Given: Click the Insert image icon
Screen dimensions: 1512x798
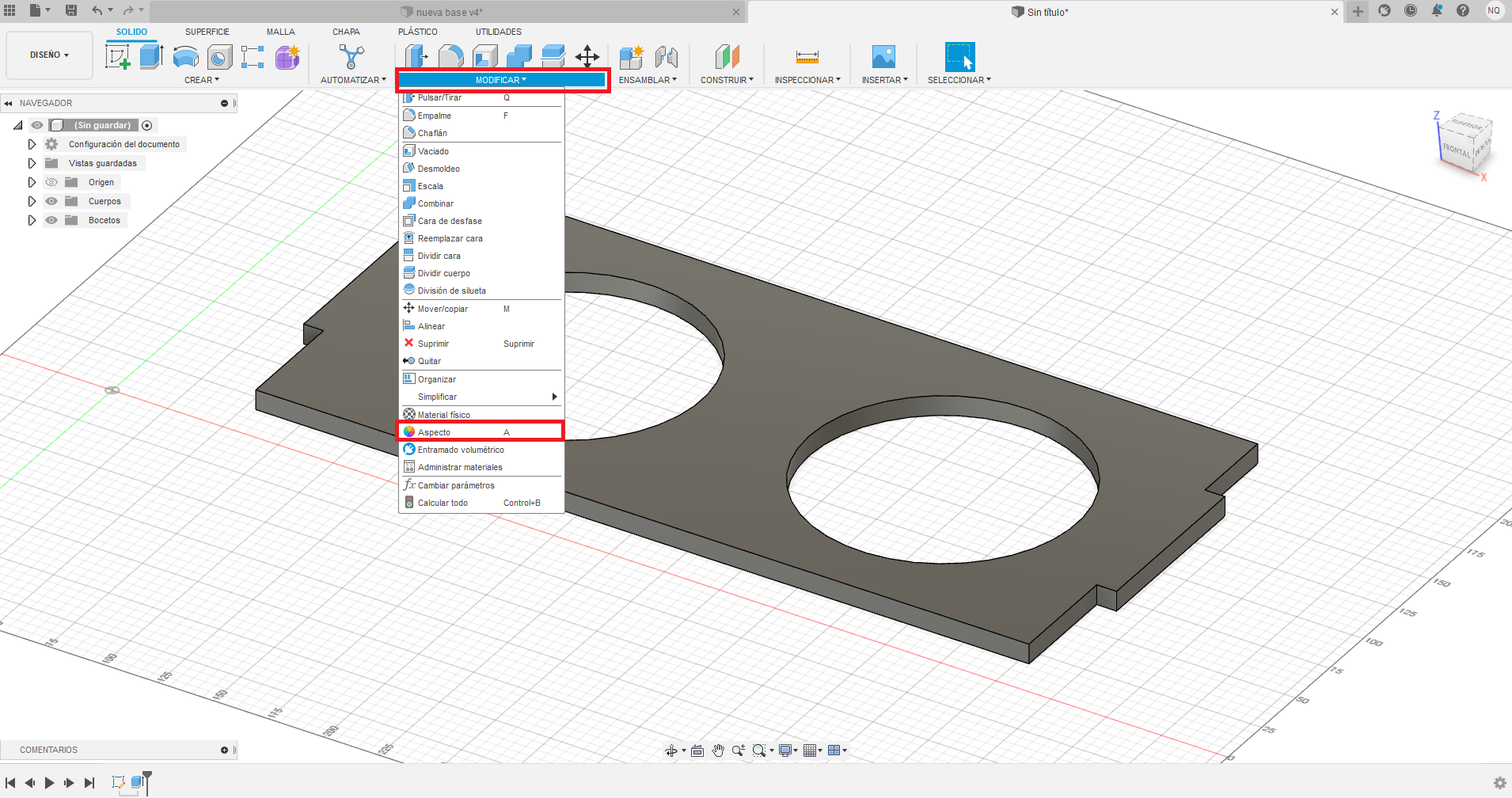Looking at the screenshot, I should [x=883, y=57].
